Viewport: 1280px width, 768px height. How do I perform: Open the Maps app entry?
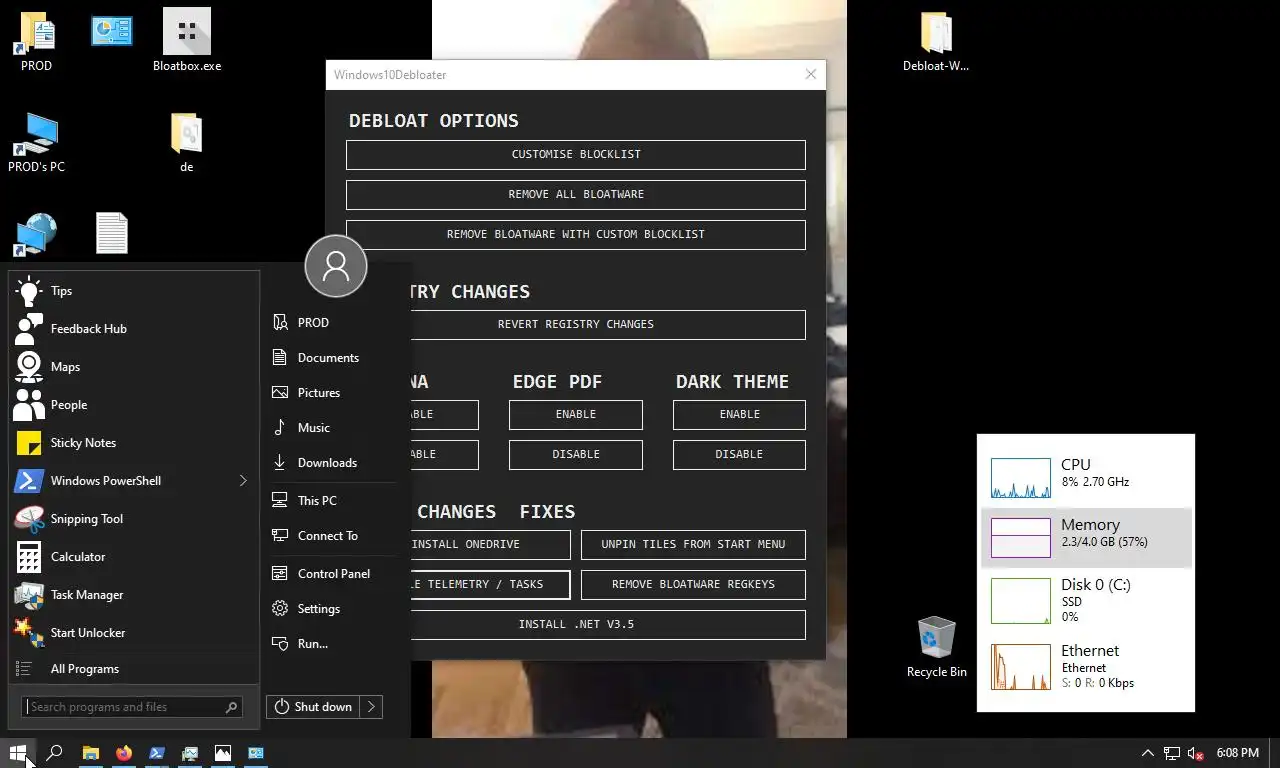tap(134, 367)
